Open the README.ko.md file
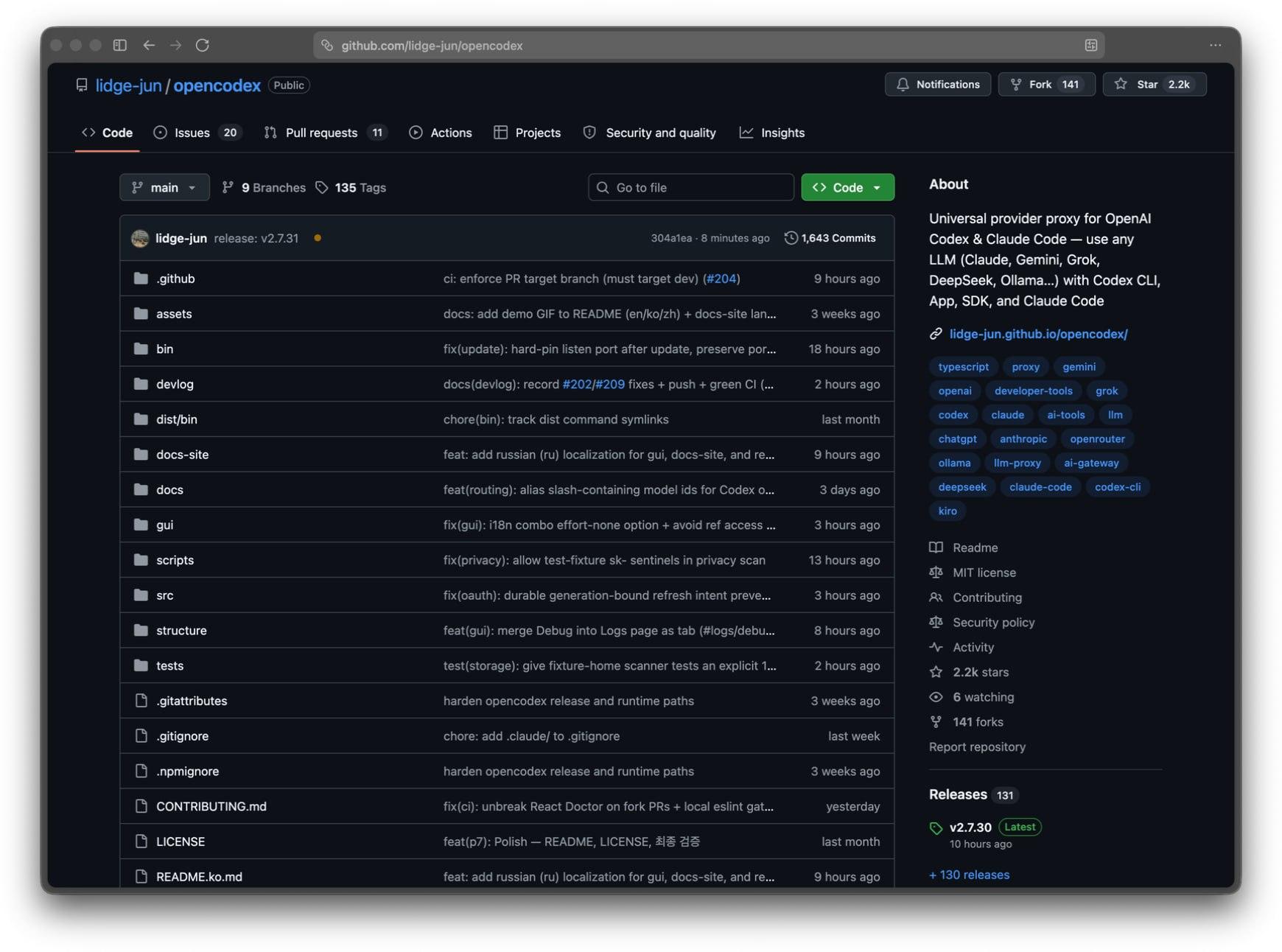Screen dimensions: 1282x952 coord(199,877)
